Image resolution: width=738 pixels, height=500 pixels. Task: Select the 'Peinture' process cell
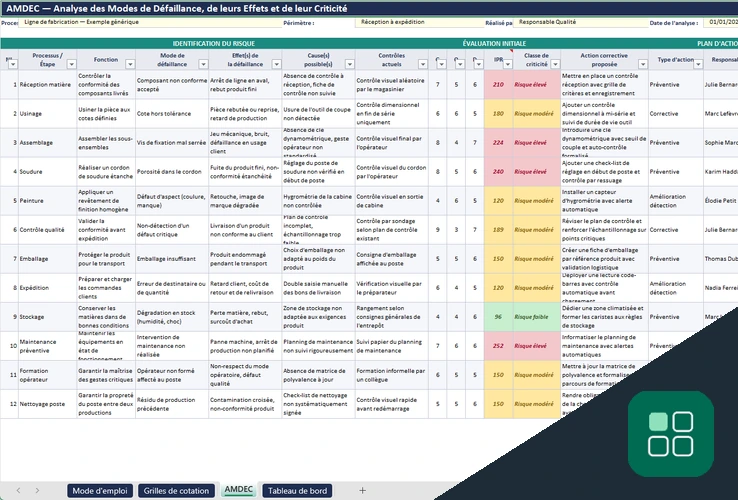tap(48, 201)
